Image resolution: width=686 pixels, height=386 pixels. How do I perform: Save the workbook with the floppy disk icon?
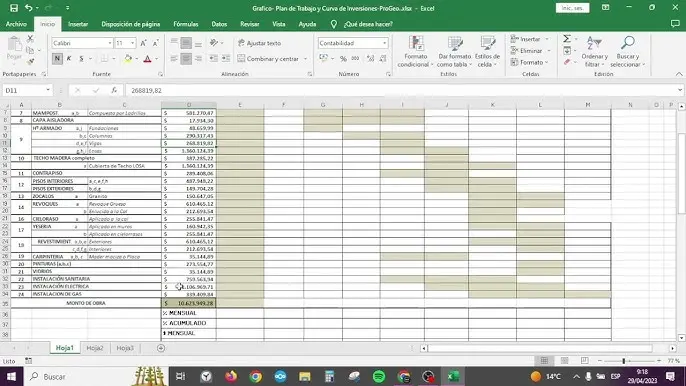[14, 8]
